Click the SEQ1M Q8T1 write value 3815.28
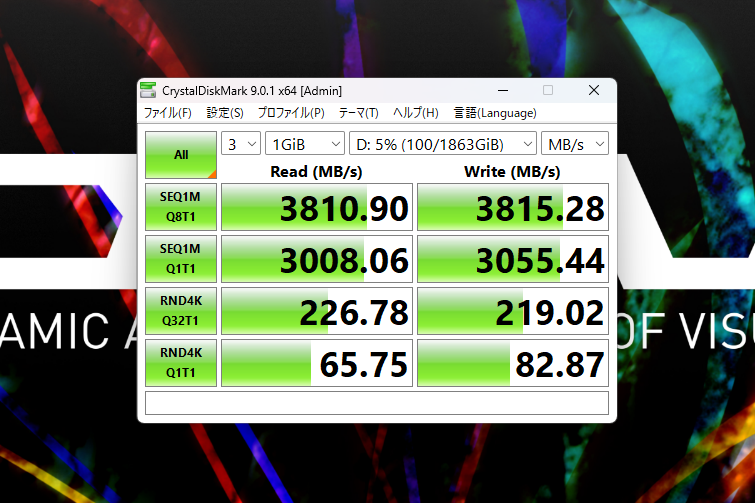Image resolution: width=755 pixels, height=503 pixels. [x=513, y=207]
